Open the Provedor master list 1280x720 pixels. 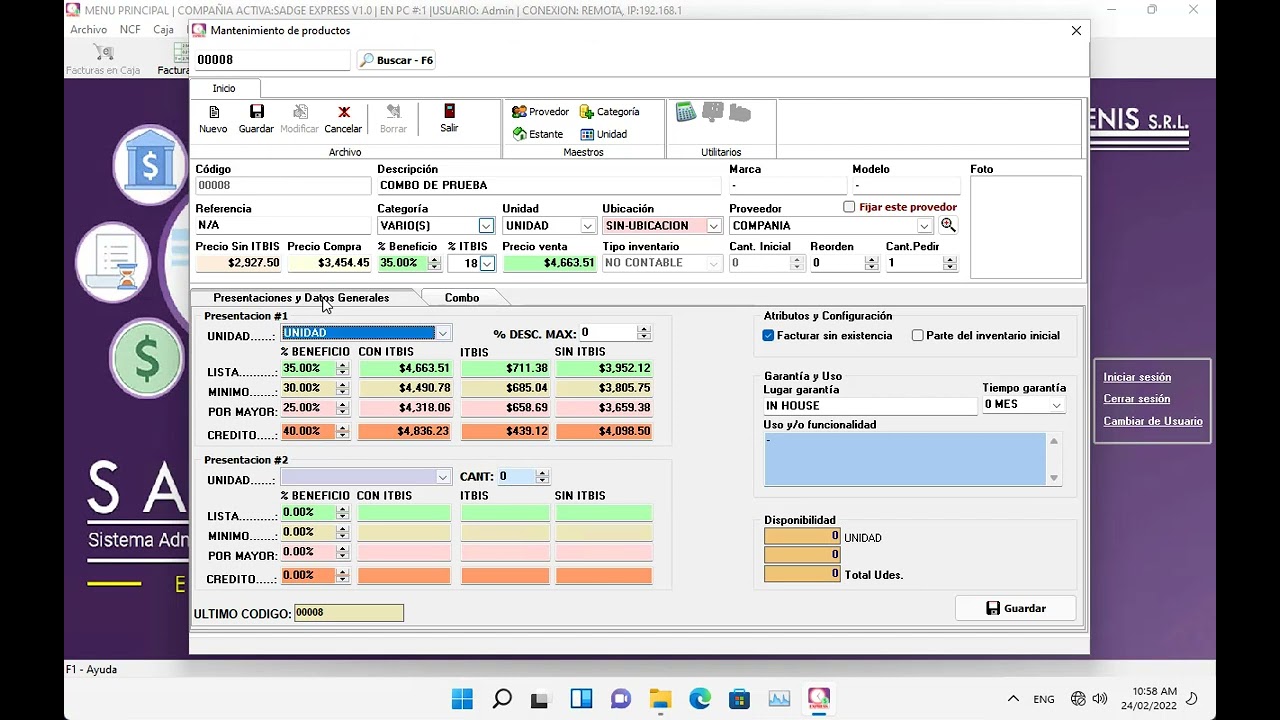click(540, 112)
